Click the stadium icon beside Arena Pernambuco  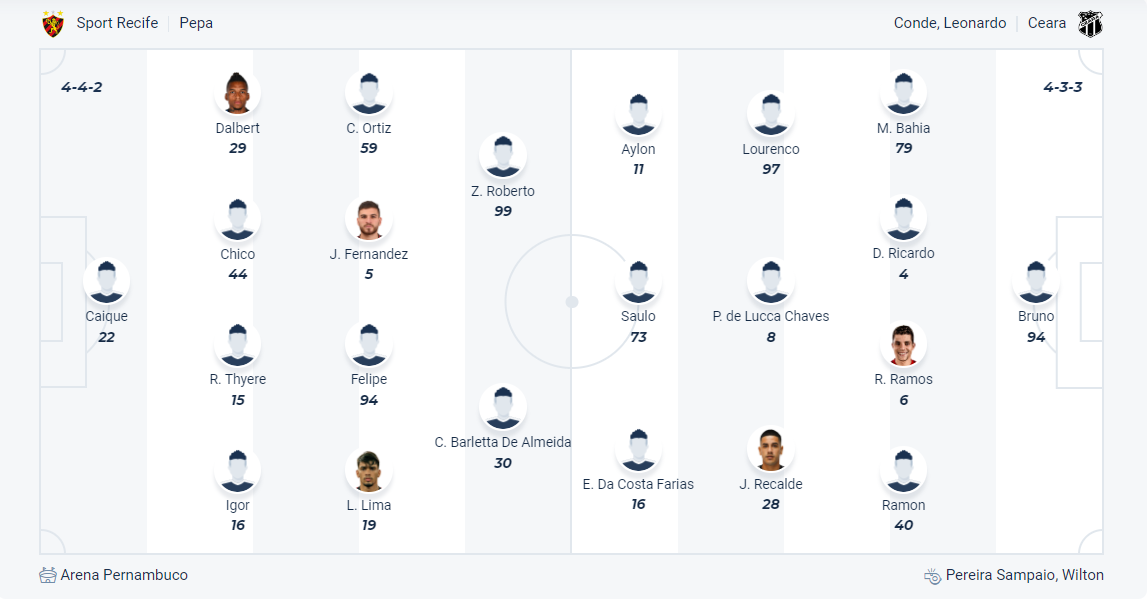pyautogui.click(x=48, y=575)
